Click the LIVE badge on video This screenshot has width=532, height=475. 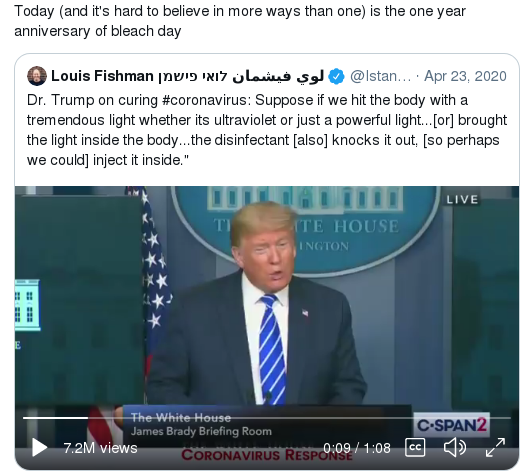(462, 200)
